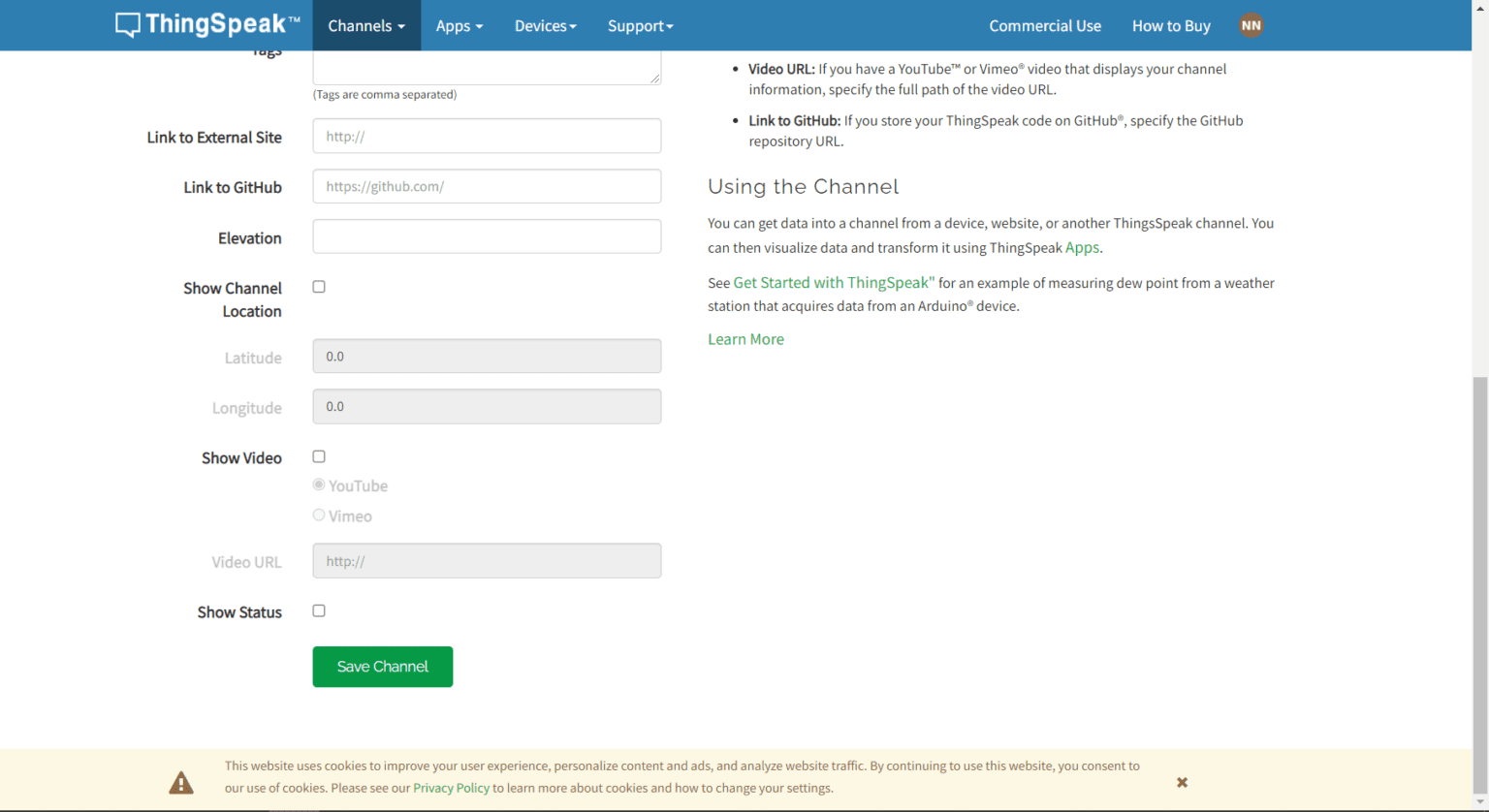Expand the Channels dropdown menu
1489x812 pixels.
pyautogui.click(x=366, y=26)
